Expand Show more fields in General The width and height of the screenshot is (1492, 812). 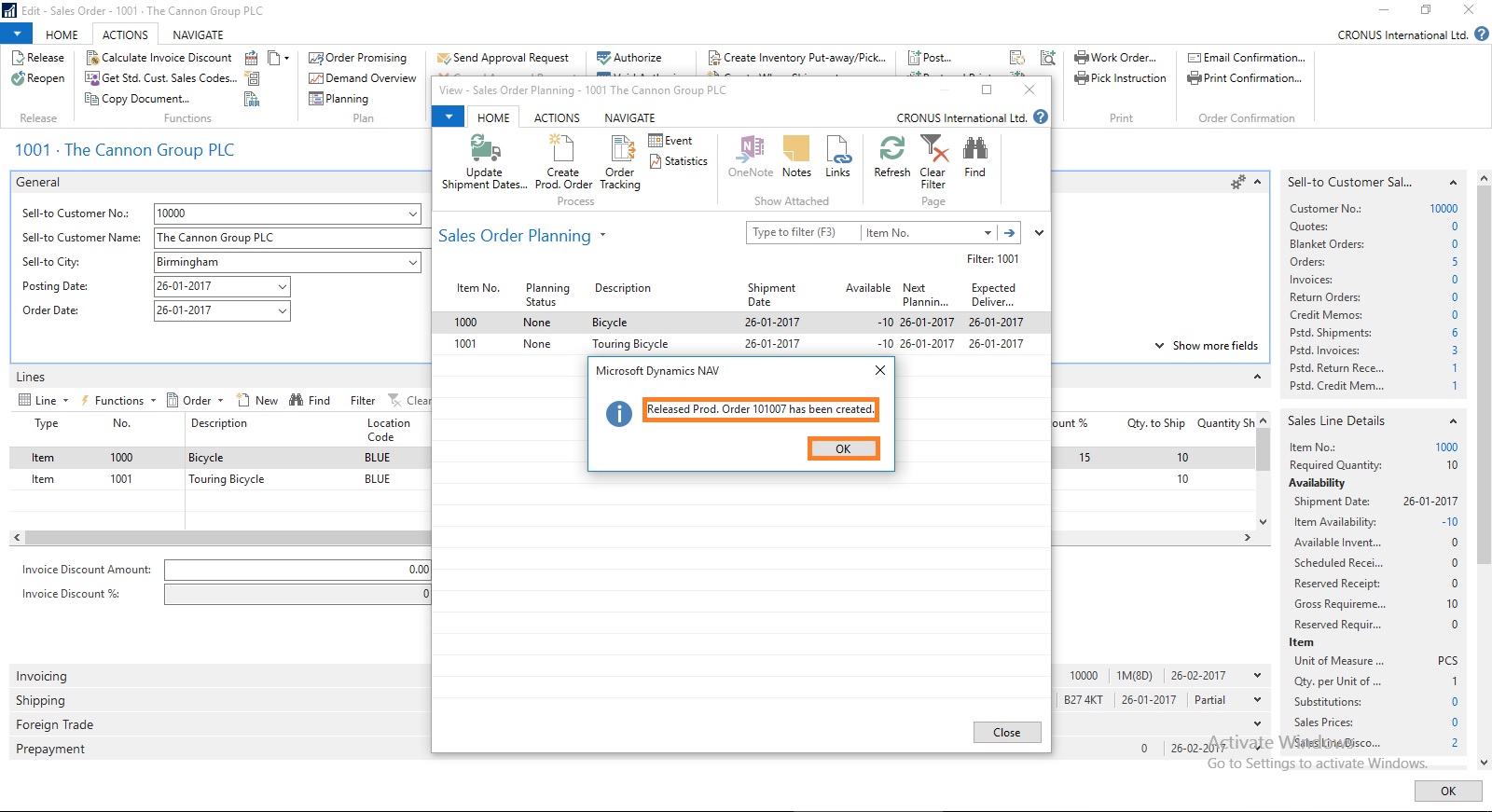pos(1207,346)
